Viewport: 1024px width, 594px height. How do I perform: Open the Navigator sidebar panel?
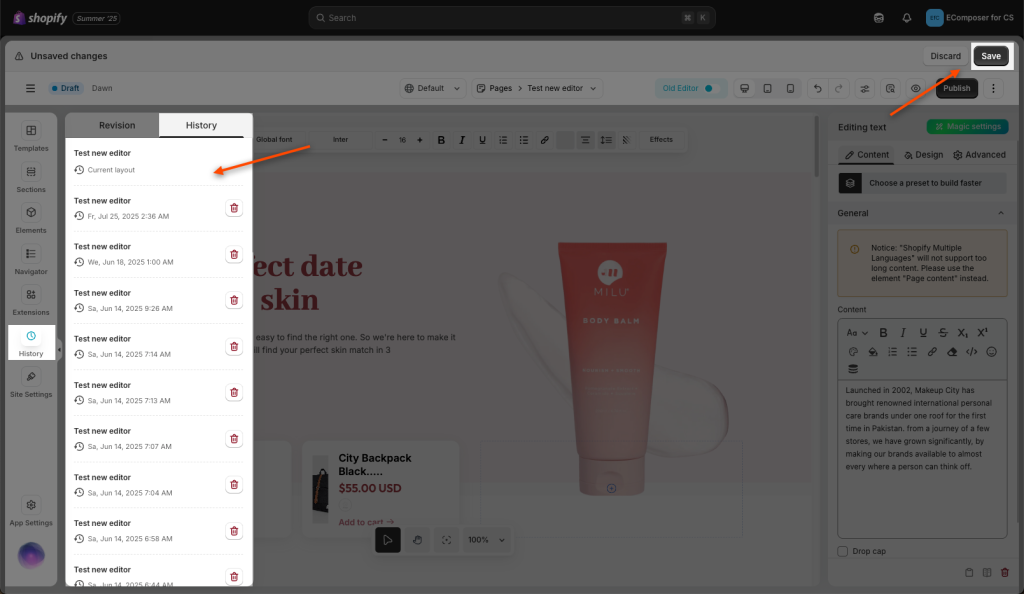pos(31,260)
